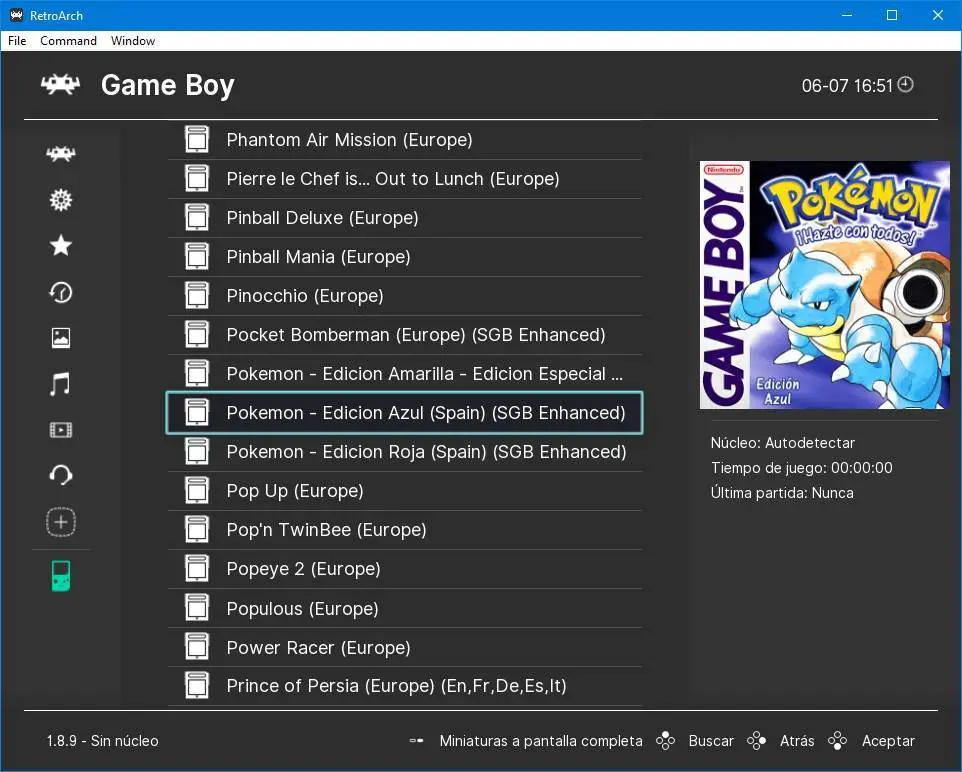The height and width of the screenshot is (772, 962).
Task: Select Popeye 2 (Europe)
Action: pyautogui.click(x=405, y=568)
